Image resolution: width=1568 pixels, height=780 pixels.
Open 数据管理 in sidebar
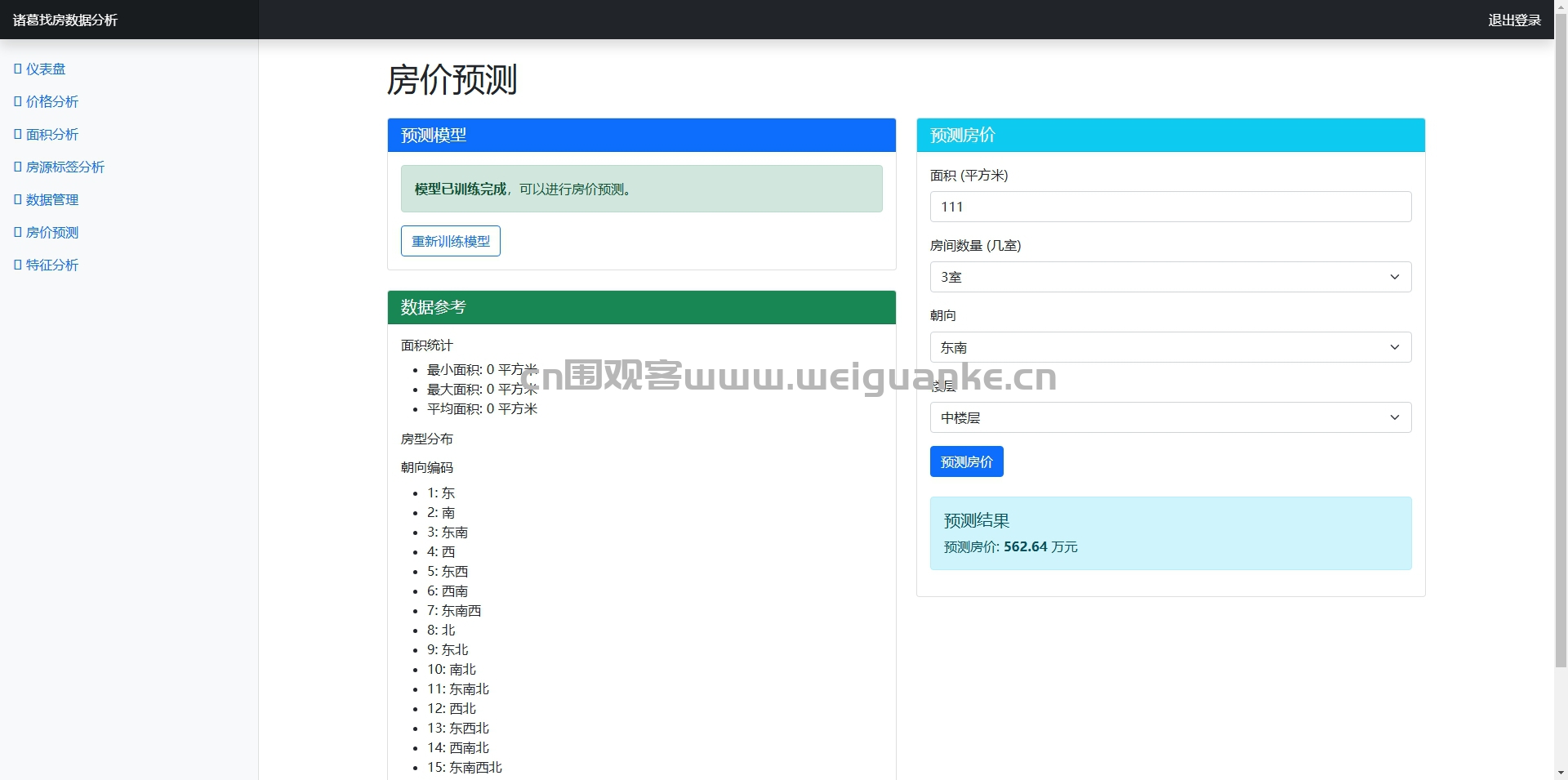[x=47, y=200]
